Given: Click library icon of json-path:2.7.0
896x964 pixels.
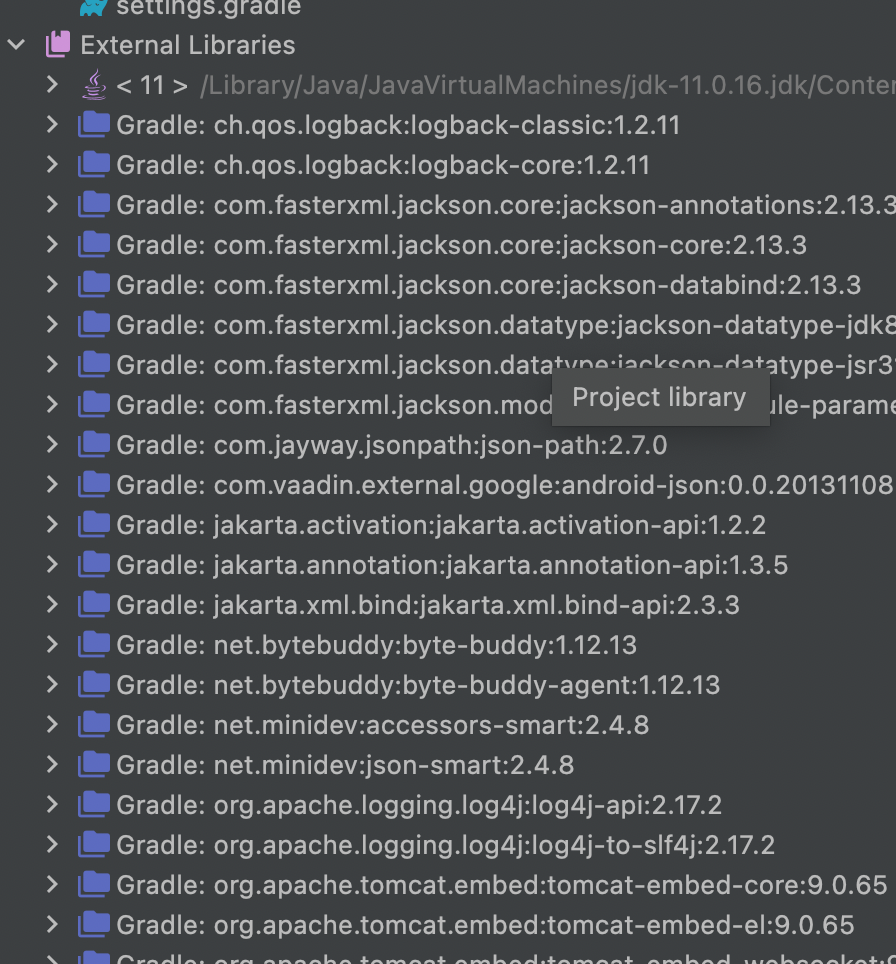Looking at the screenshot, I should pyautogui.click(x=94, y=444).
